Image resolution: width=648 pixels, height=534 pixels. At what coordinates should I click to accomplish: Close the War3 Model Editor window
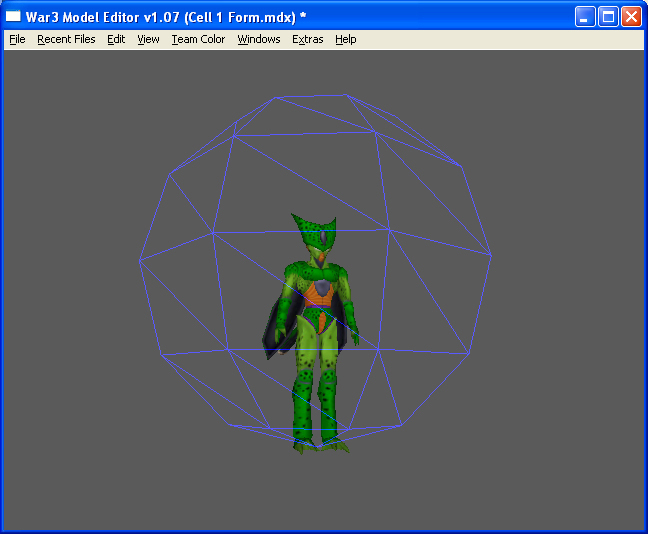point(631,17)
